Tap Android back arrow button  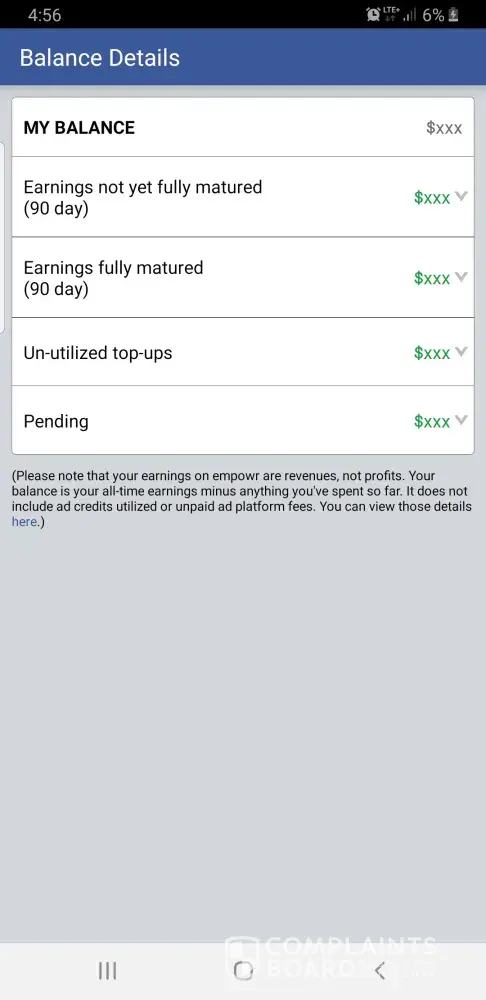(379, 971)
